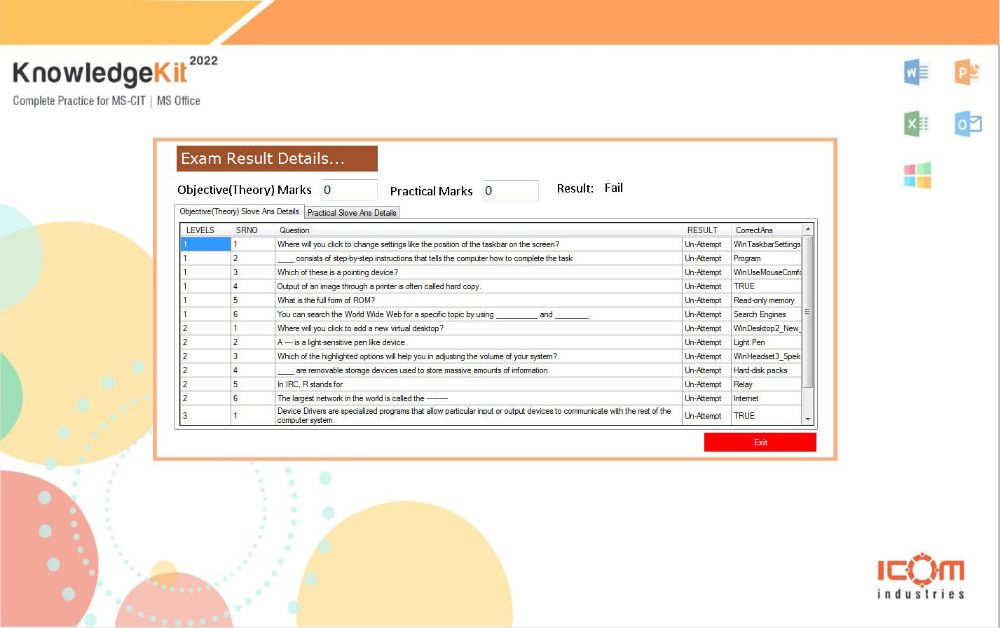
Task: Click the SRNO column header
Action: tap(253, 230)
